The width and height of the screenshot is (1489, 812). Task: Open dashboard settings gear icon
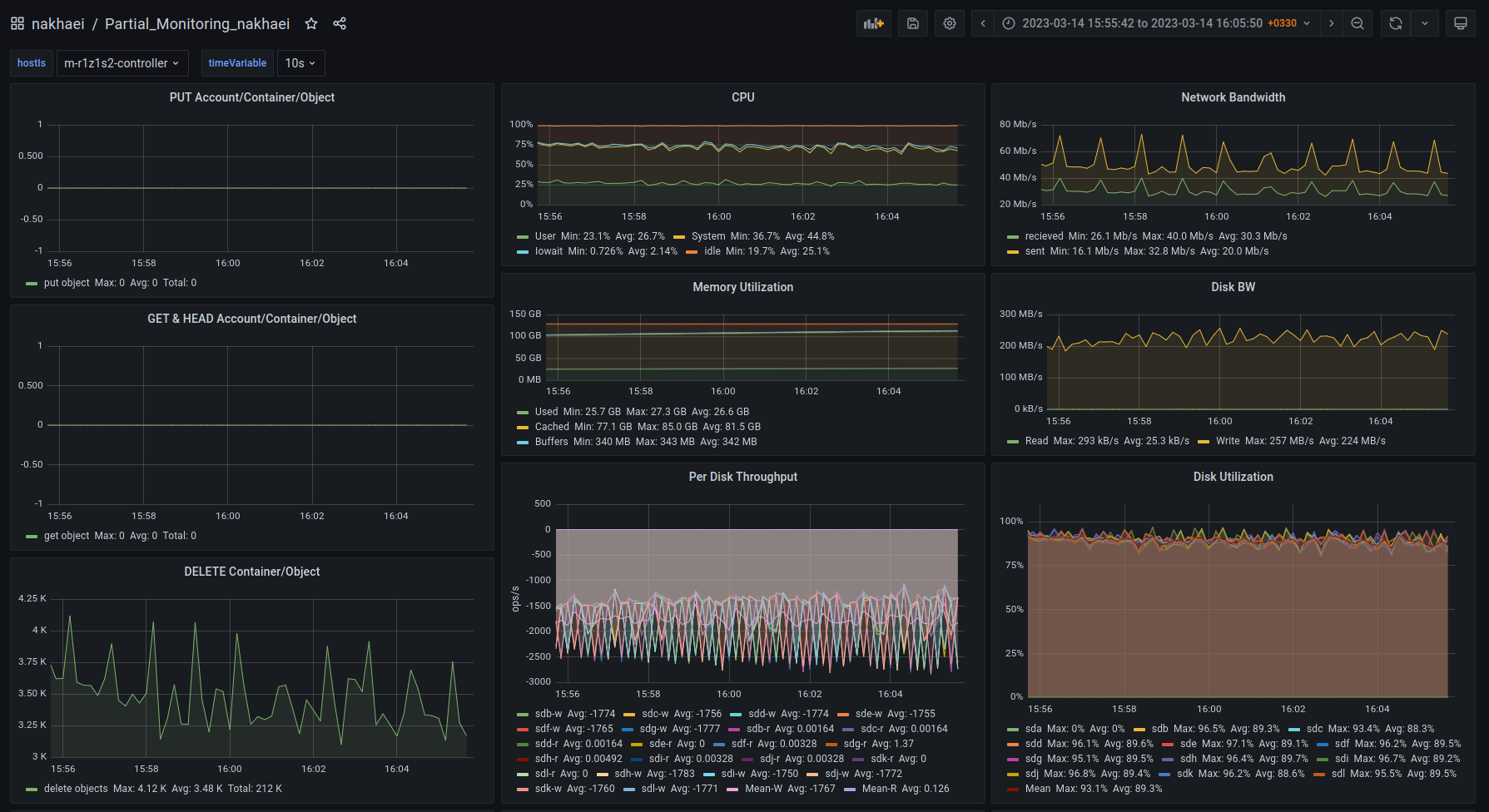949,23
